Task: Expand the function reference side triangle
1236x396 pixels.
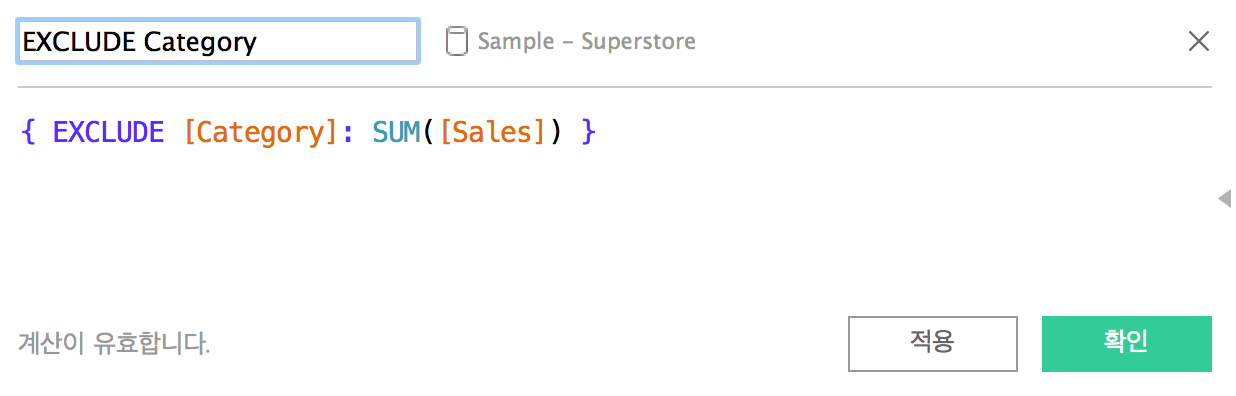Action: [x=1224, y=198]
